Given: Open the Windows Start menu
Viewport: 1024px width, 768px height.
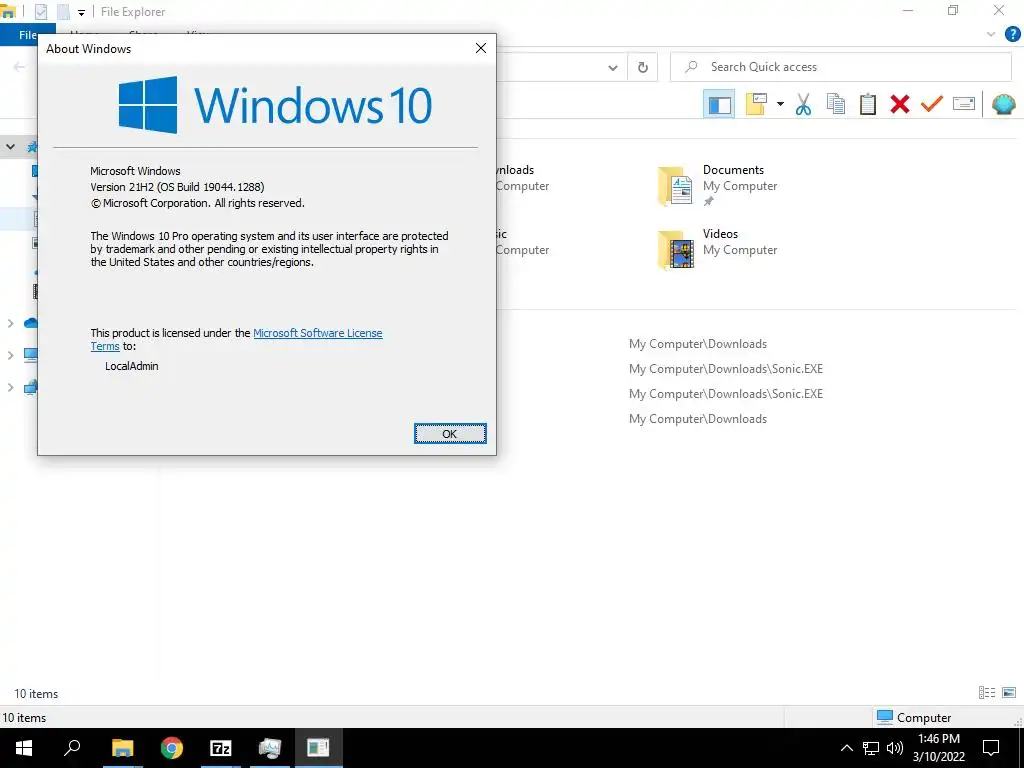Looking at the screenshot, I should 24,748.
